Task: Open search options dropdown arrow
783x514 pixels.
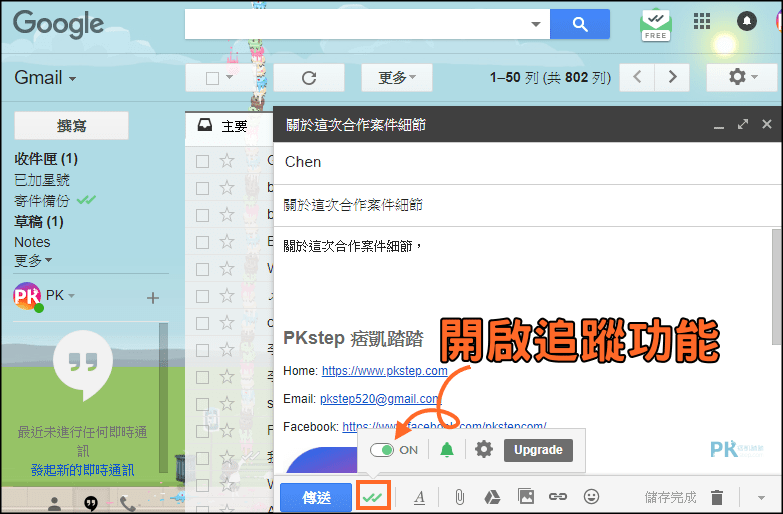Action: click(x=536, y=24)
